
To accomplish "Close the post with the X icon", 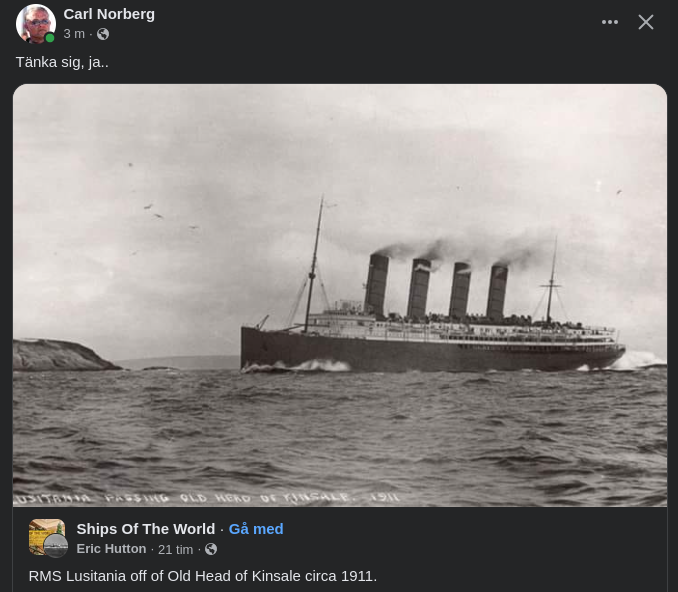I will [646, 22].
